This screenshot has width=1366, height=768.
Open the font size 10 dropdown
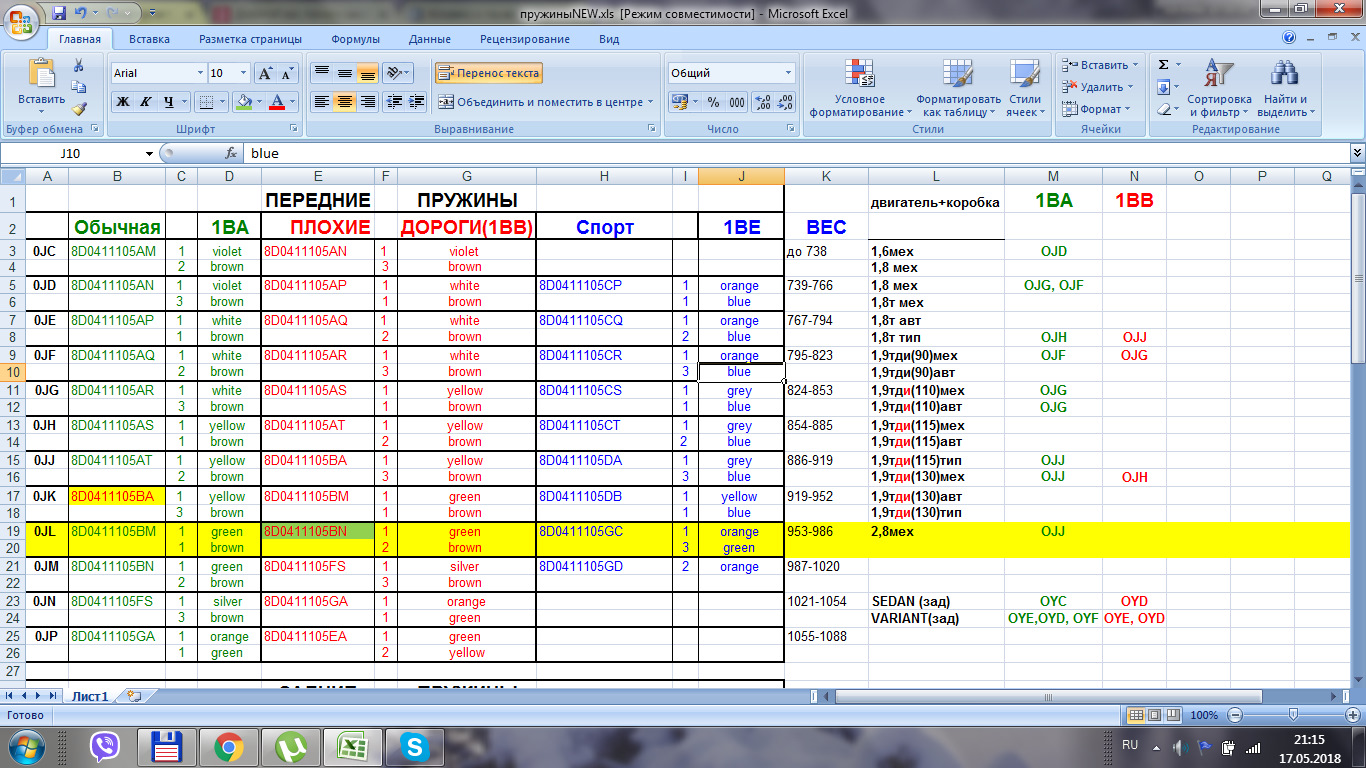(243, 73)
